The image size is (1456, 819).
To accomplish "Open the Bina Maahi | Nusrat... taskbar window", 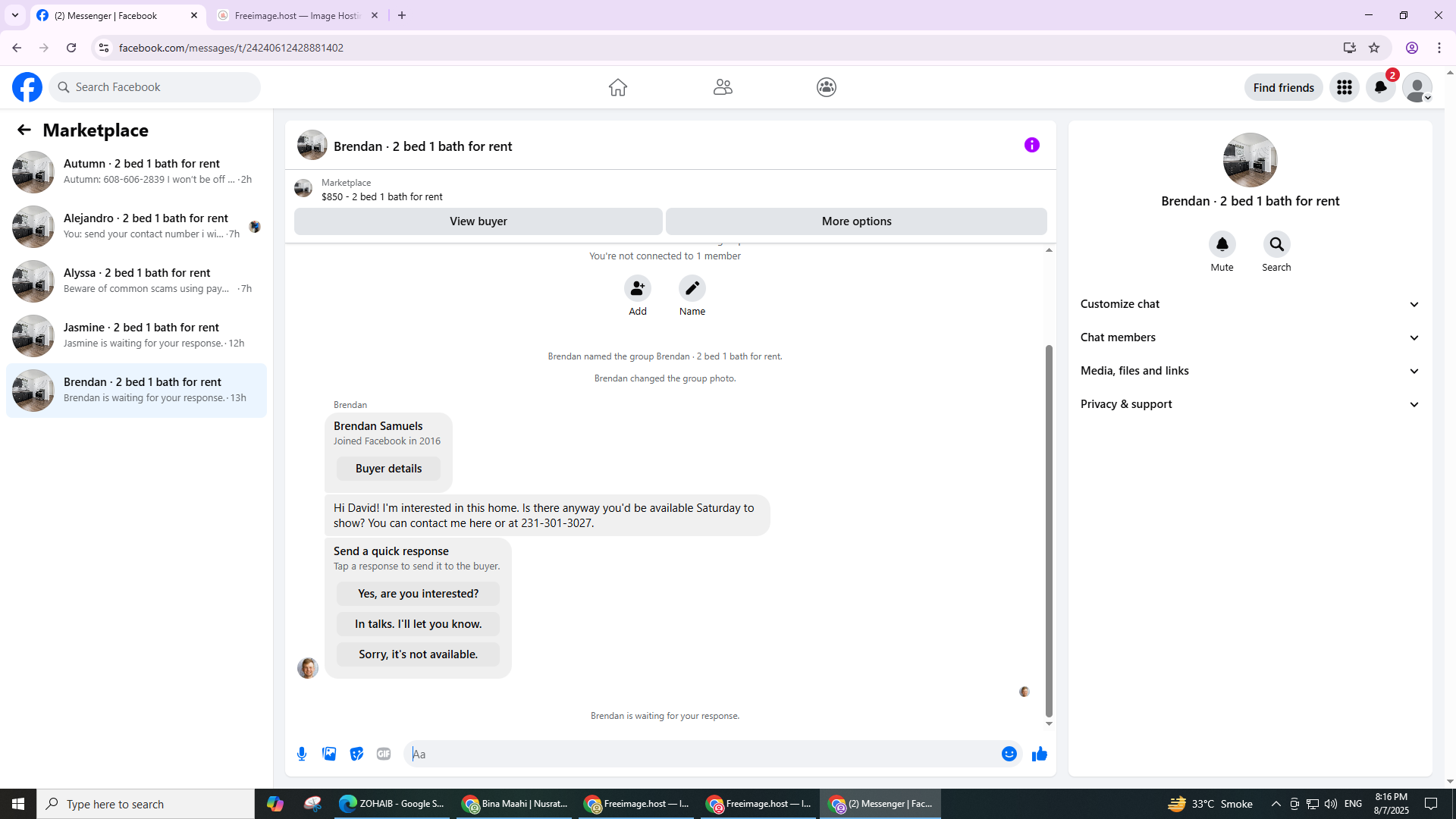I will (x=515, y=804).
